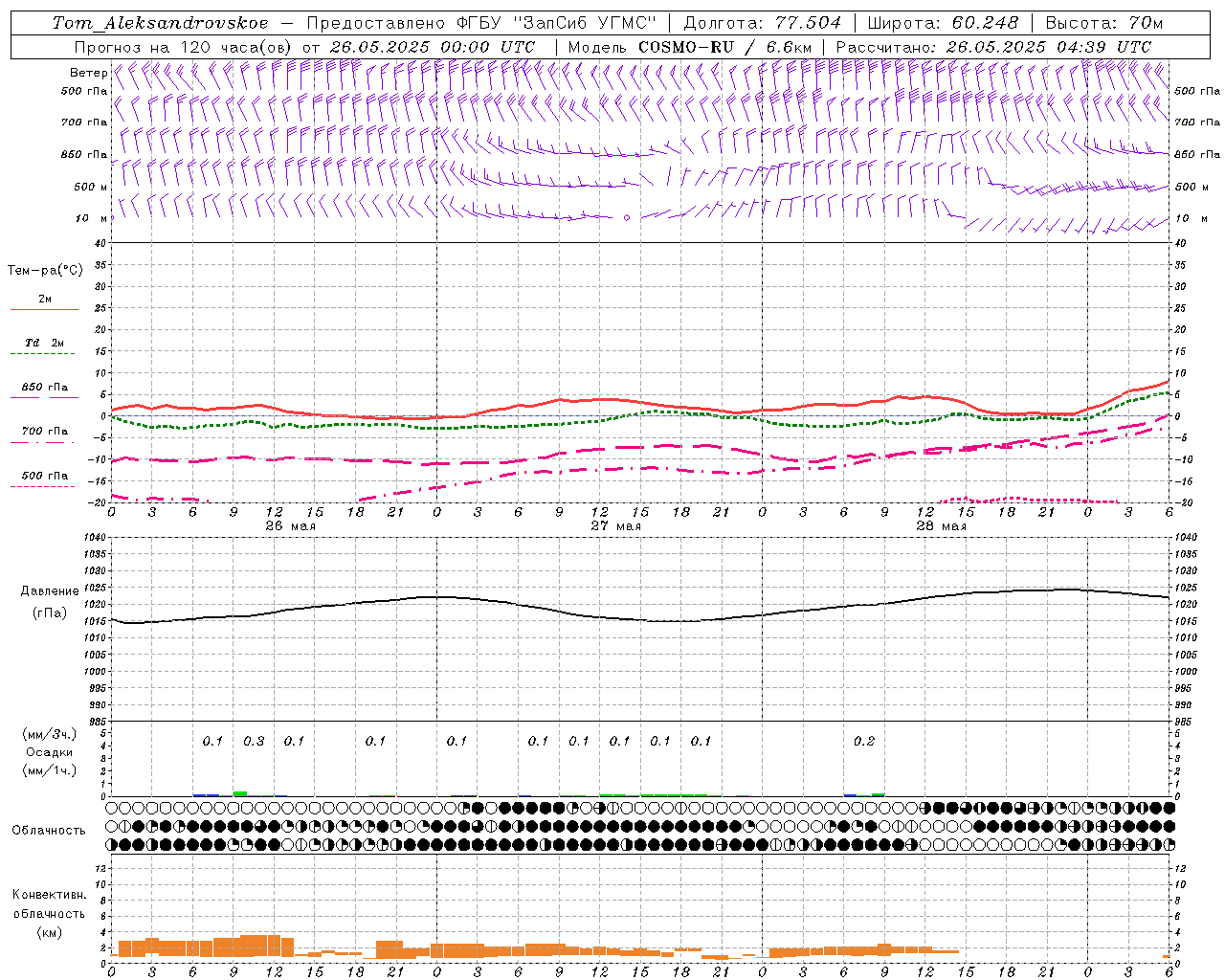Image resolution: width=1225 pixels, height=980 pixels.
Task: Click the Конвективн. convective cloud label
Action: 49,895
